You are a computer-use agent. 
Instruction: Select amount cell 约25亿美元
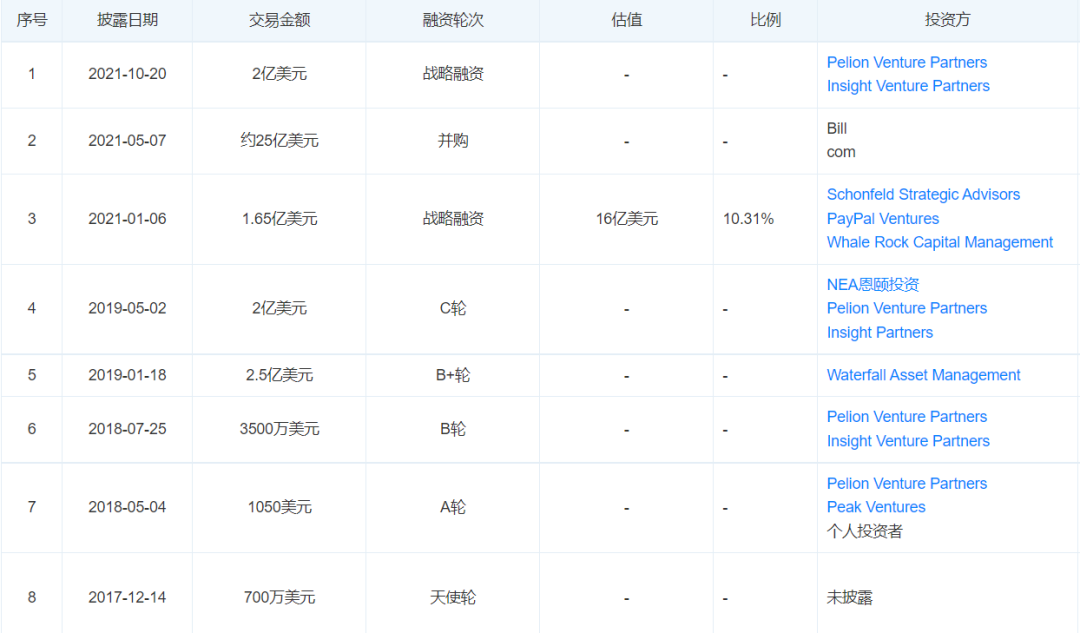click(x=279, y=141)
